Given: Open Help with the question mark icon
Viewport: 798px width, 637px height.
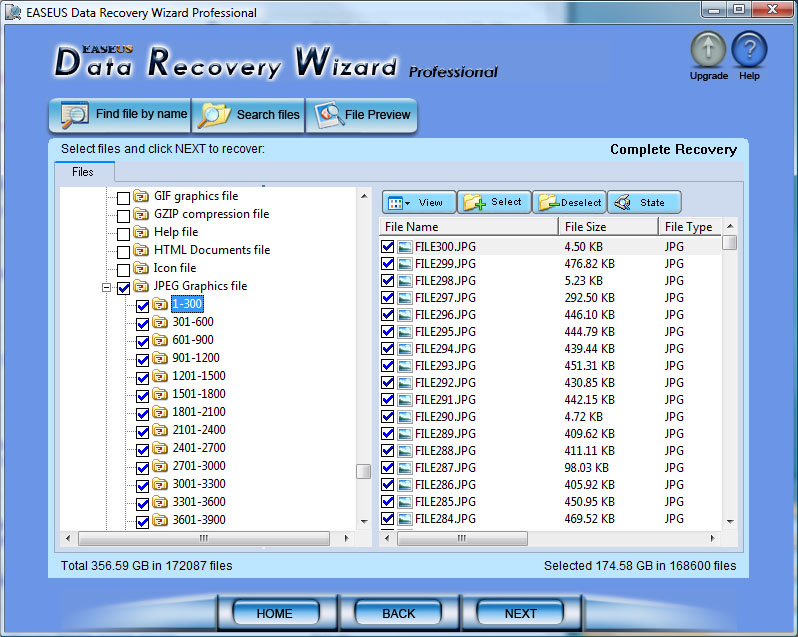Looking at the screenshot, I should (x=749, y=49).
